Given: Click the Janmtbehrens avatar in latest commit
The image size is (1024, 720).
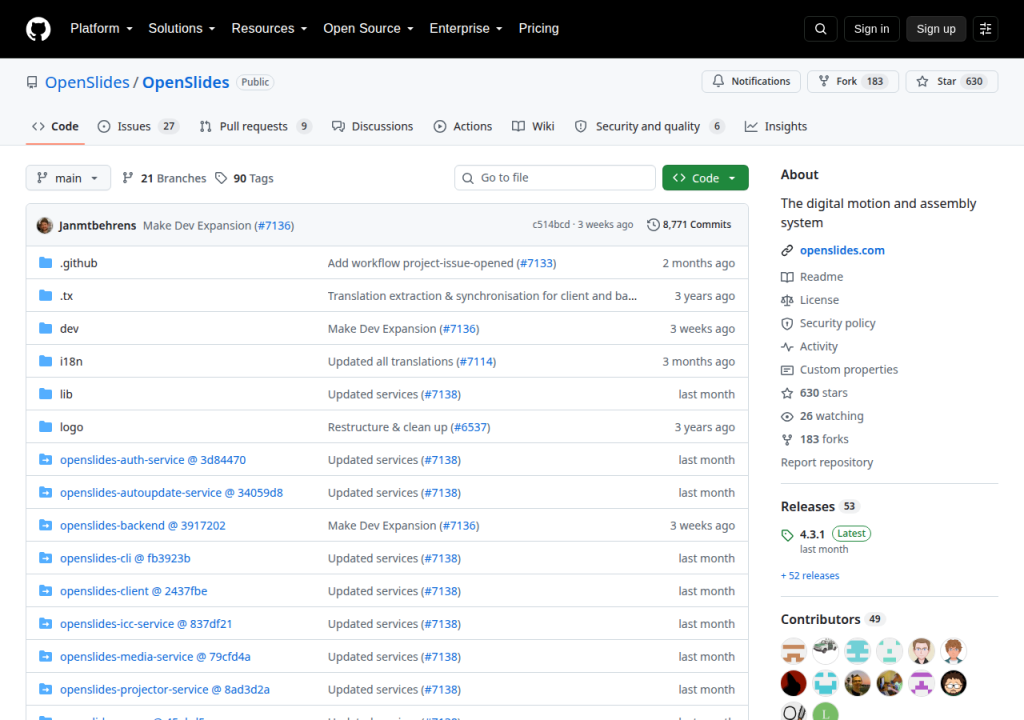Looking at the screenshot, I should (44, 225).
